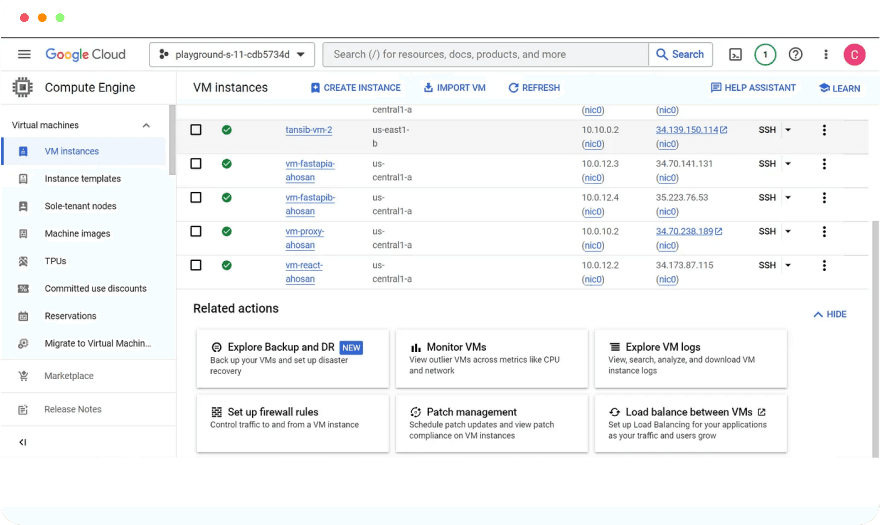The image size is (880, 525).
Task: Click the status check icon for tansib-vm-2
Action: coord(227,130)
